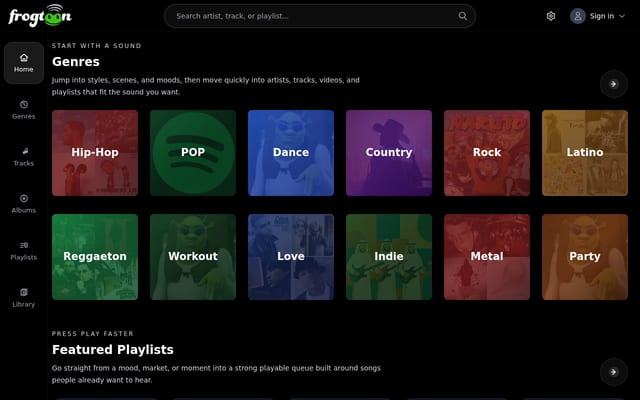Image resolution: width=640 pixels, height=400 pixels.
Task: Open the Rock genre tile
Action: [487, 153]
